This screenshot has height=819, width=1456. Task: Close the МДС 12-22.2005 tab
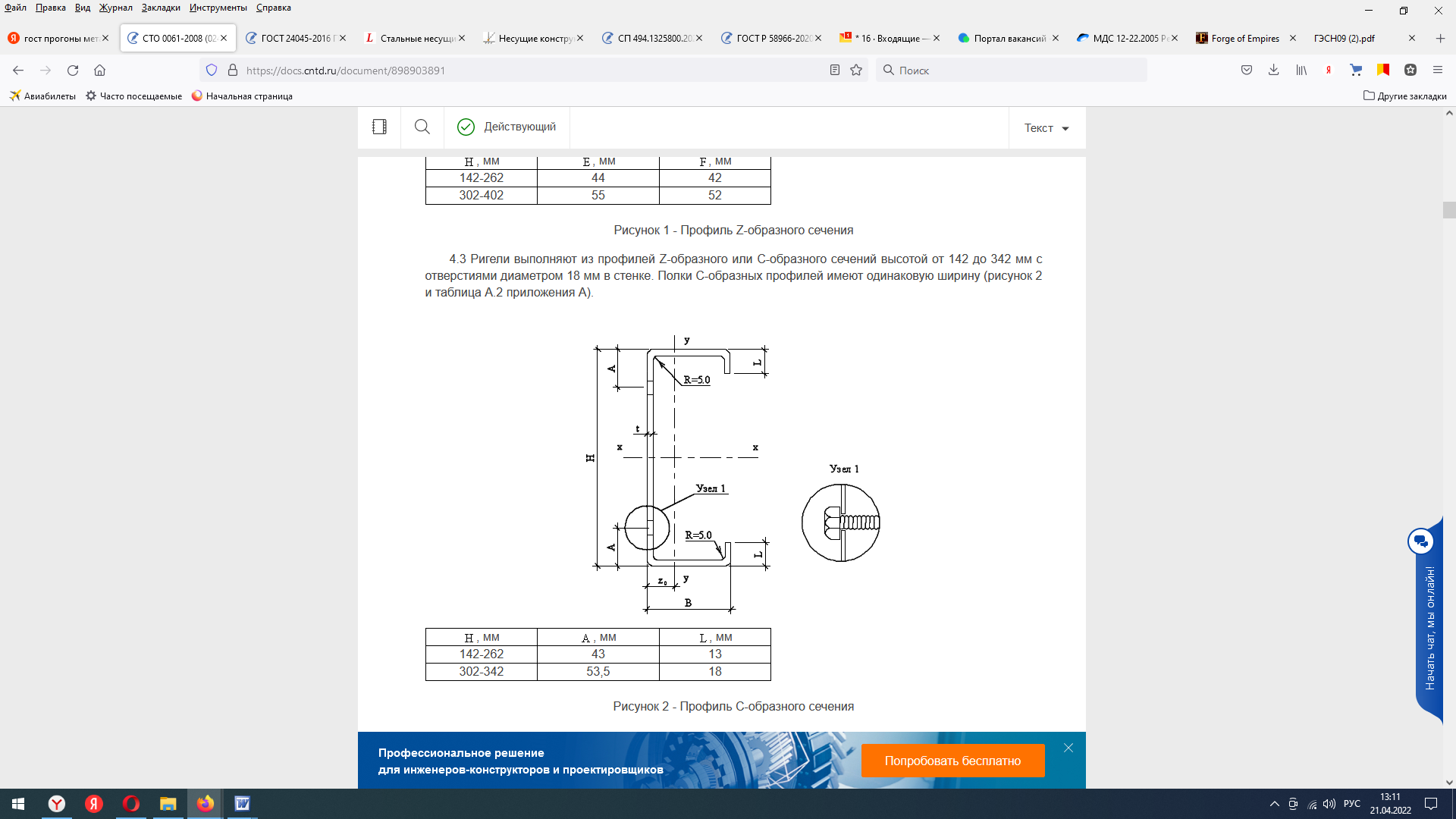[1175, 38]
